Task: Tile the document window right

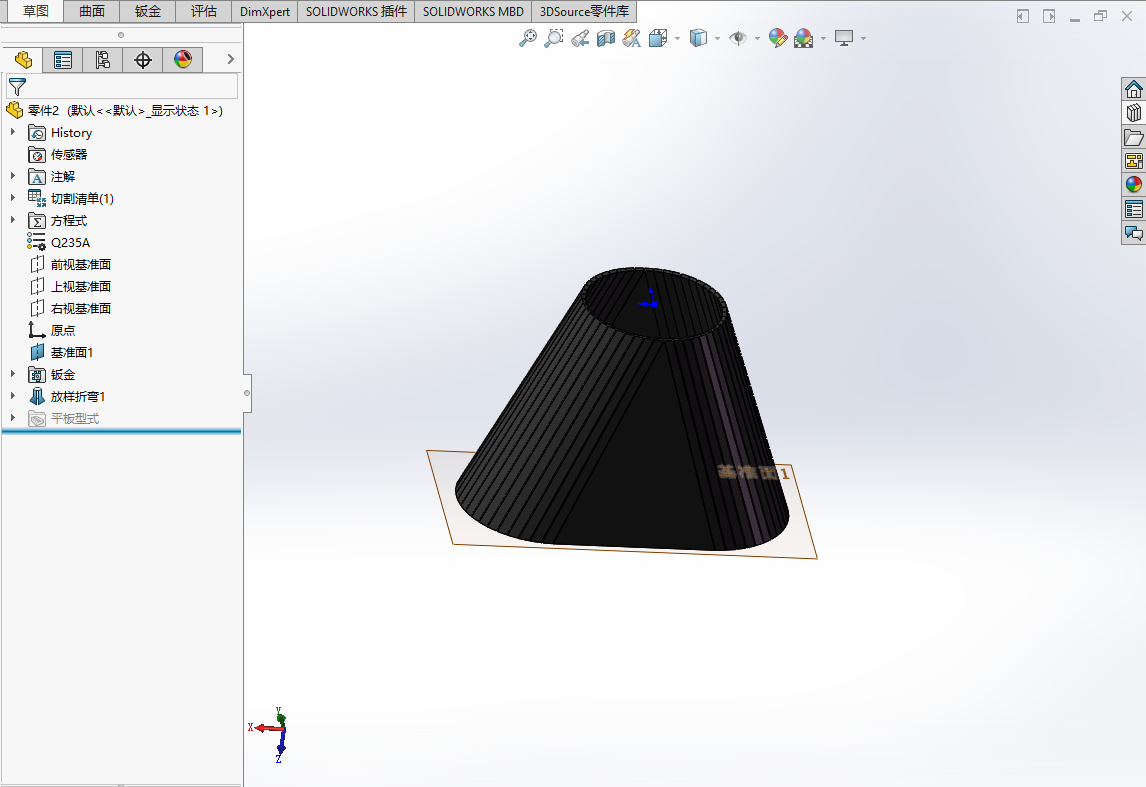Action: coord(1049,16)
